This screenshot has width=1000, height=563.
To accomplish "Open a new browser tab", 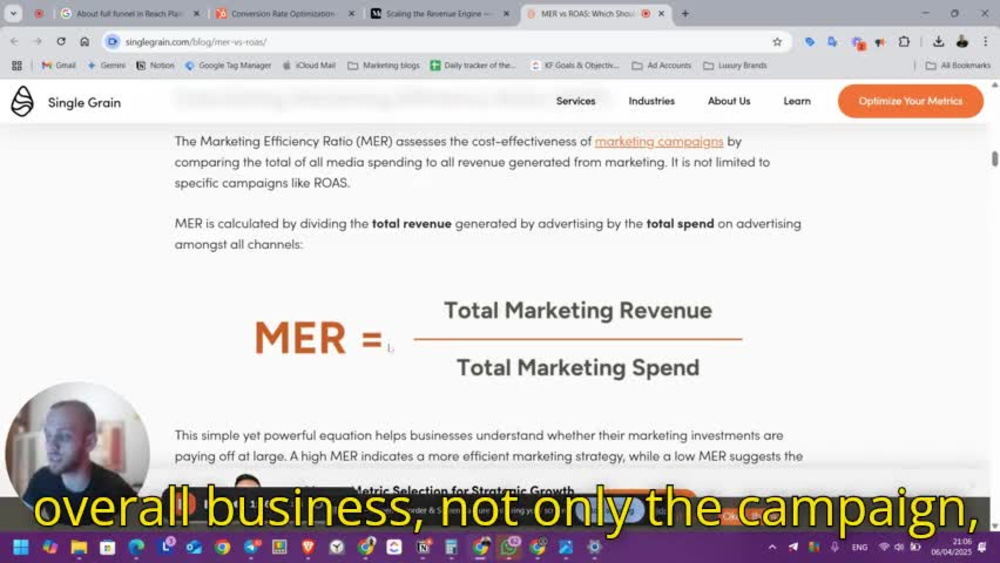I will pos(685,13).
